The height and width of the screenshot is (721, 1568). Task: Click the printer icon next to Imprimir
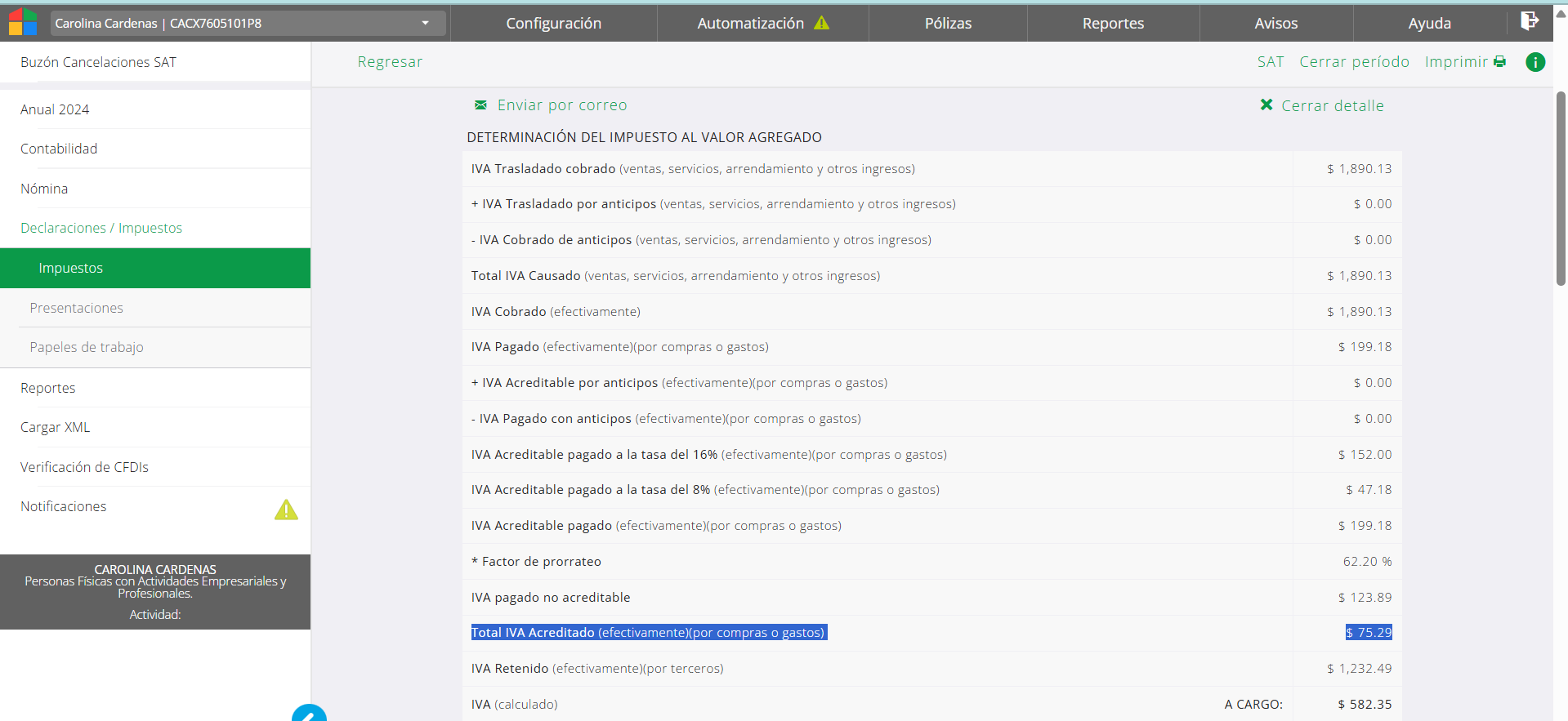coord(1499,62)
